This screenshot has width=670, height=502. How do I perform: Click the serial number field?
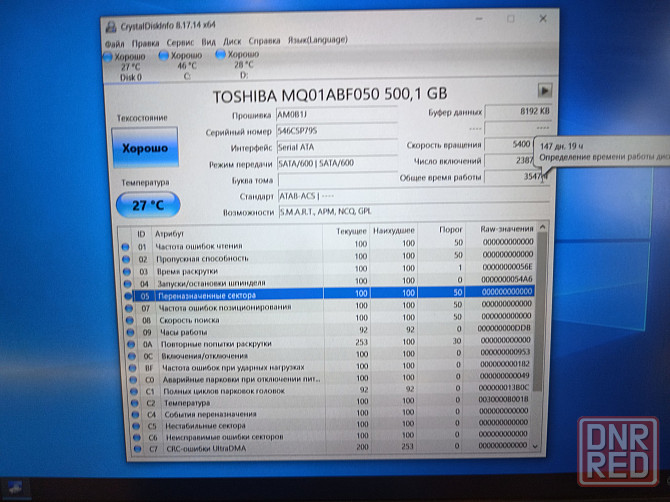click(334, 131)
